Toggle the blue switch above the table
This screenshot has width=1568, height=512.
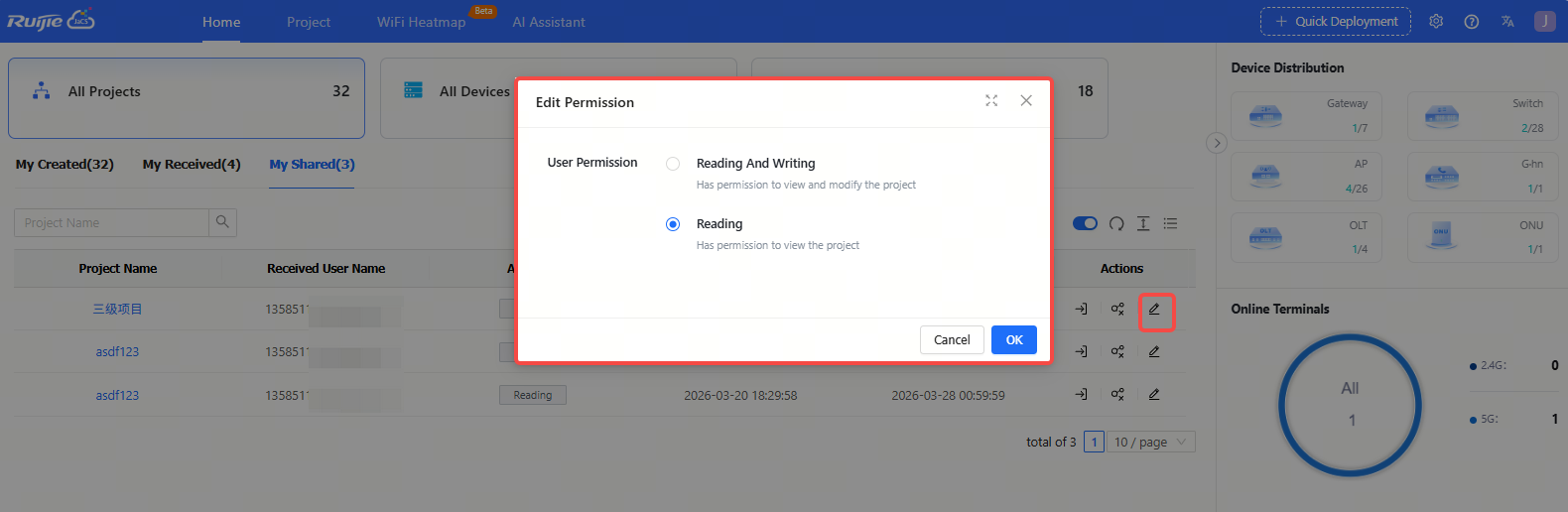pos(1085,223)
